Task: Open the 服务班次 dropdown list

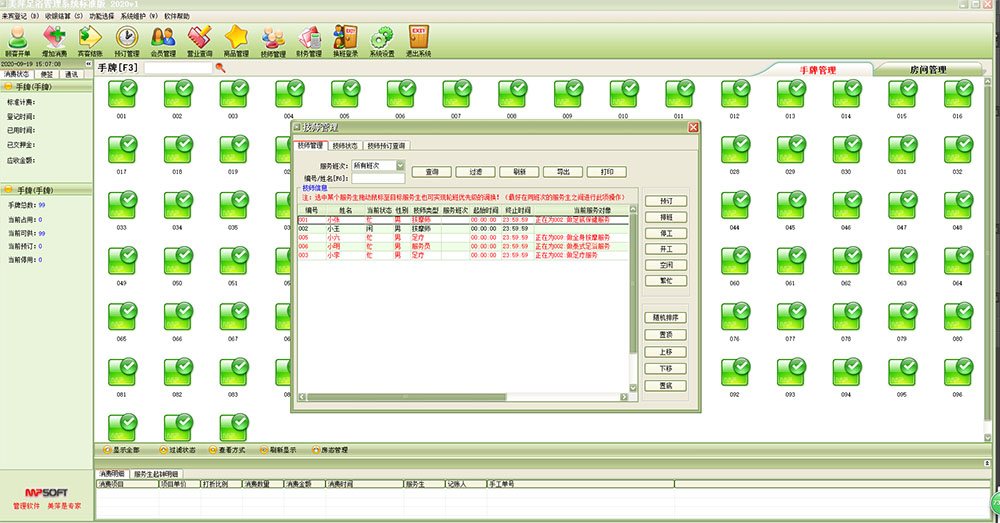Action: (x=400, y=165)
